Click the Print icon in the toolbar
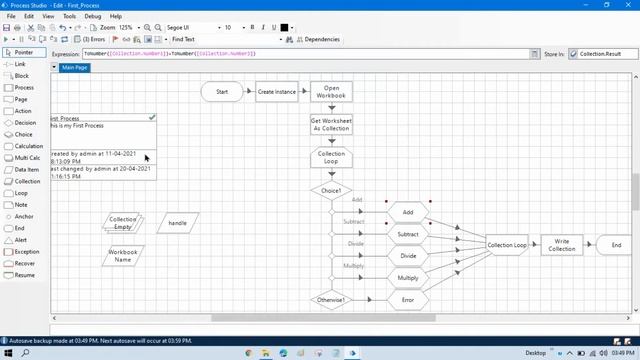 pyautogui.click(x=17, y=28)
